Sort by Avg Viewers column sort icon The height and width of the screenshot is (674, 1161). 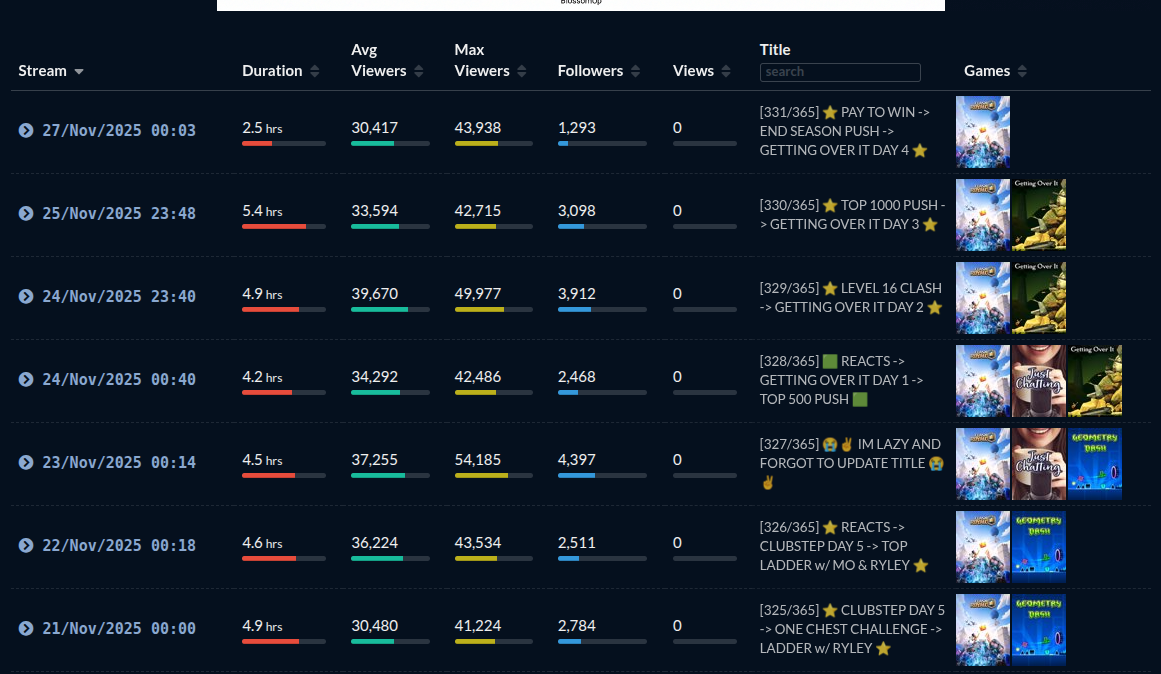(x=419, y=71)
